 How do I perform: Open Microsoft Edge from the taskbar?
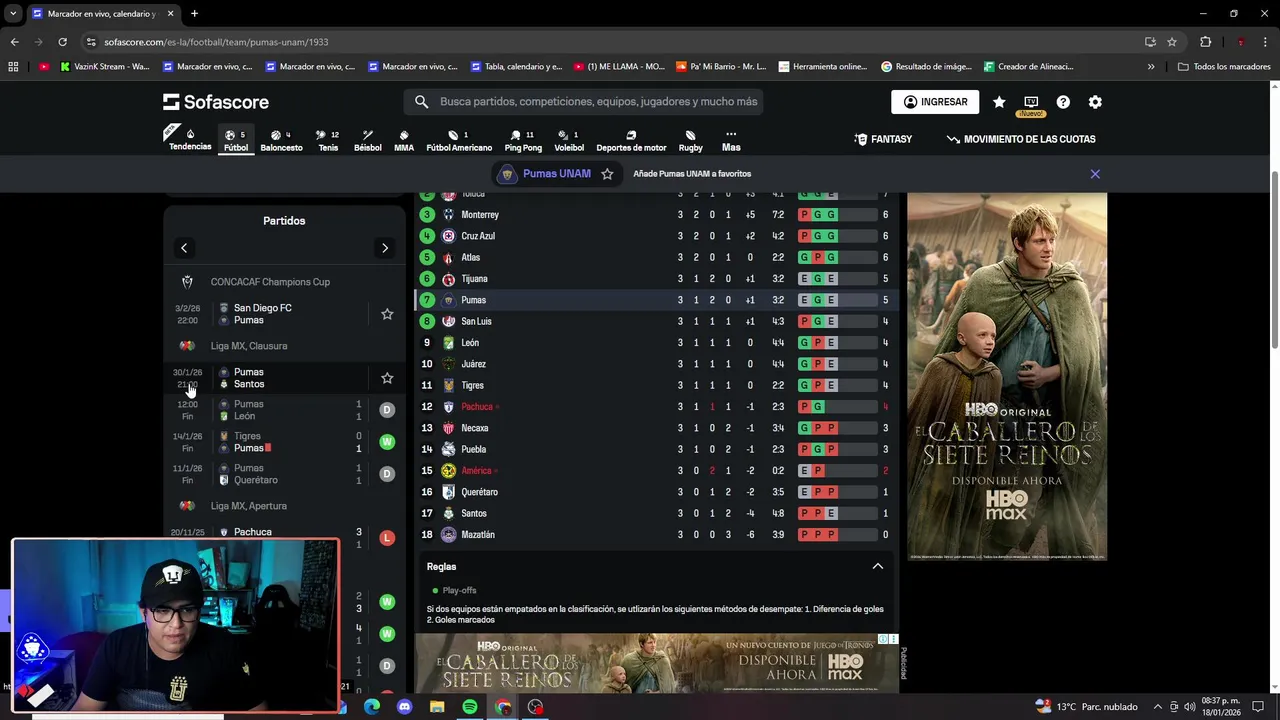371,707
